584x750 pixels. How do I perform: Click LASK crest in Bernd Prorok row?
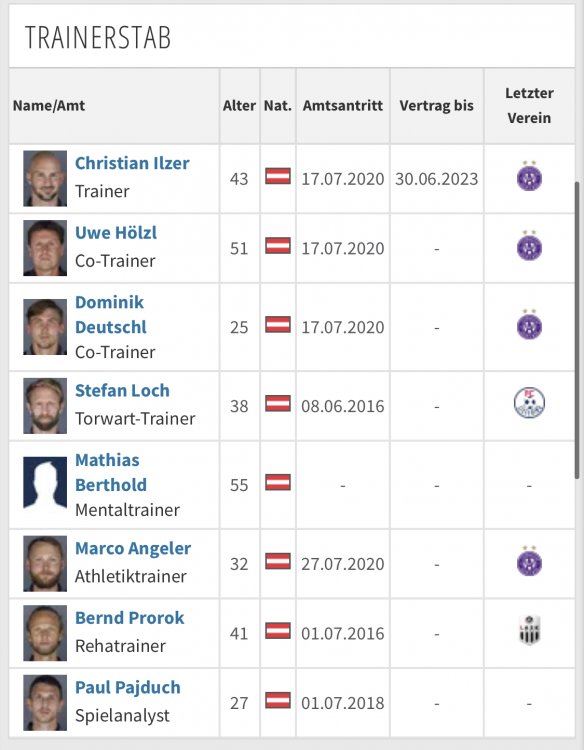(529, 630)
